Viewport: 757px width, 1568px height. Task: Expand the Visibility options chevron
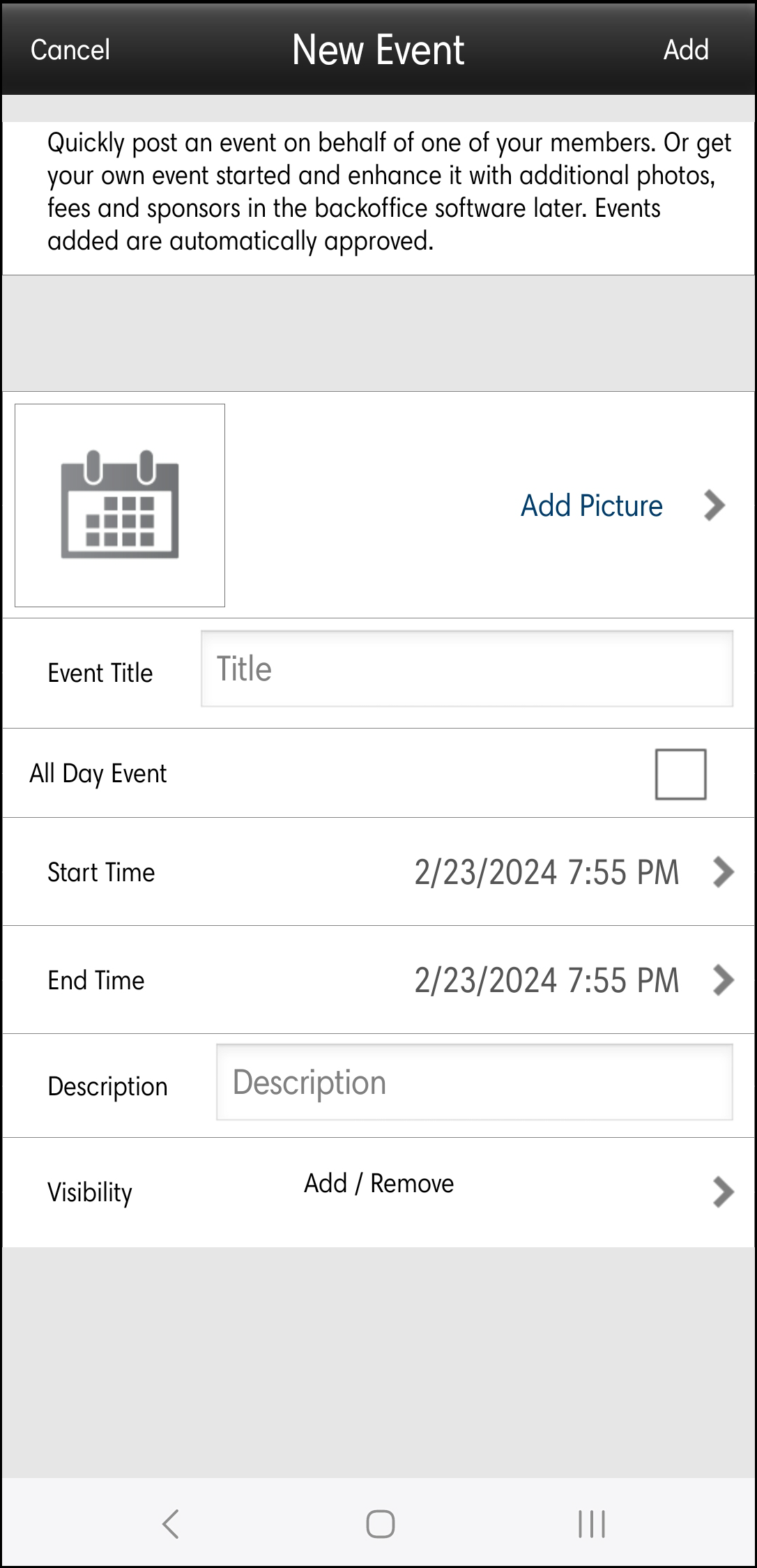click(x=724, y=1192)
